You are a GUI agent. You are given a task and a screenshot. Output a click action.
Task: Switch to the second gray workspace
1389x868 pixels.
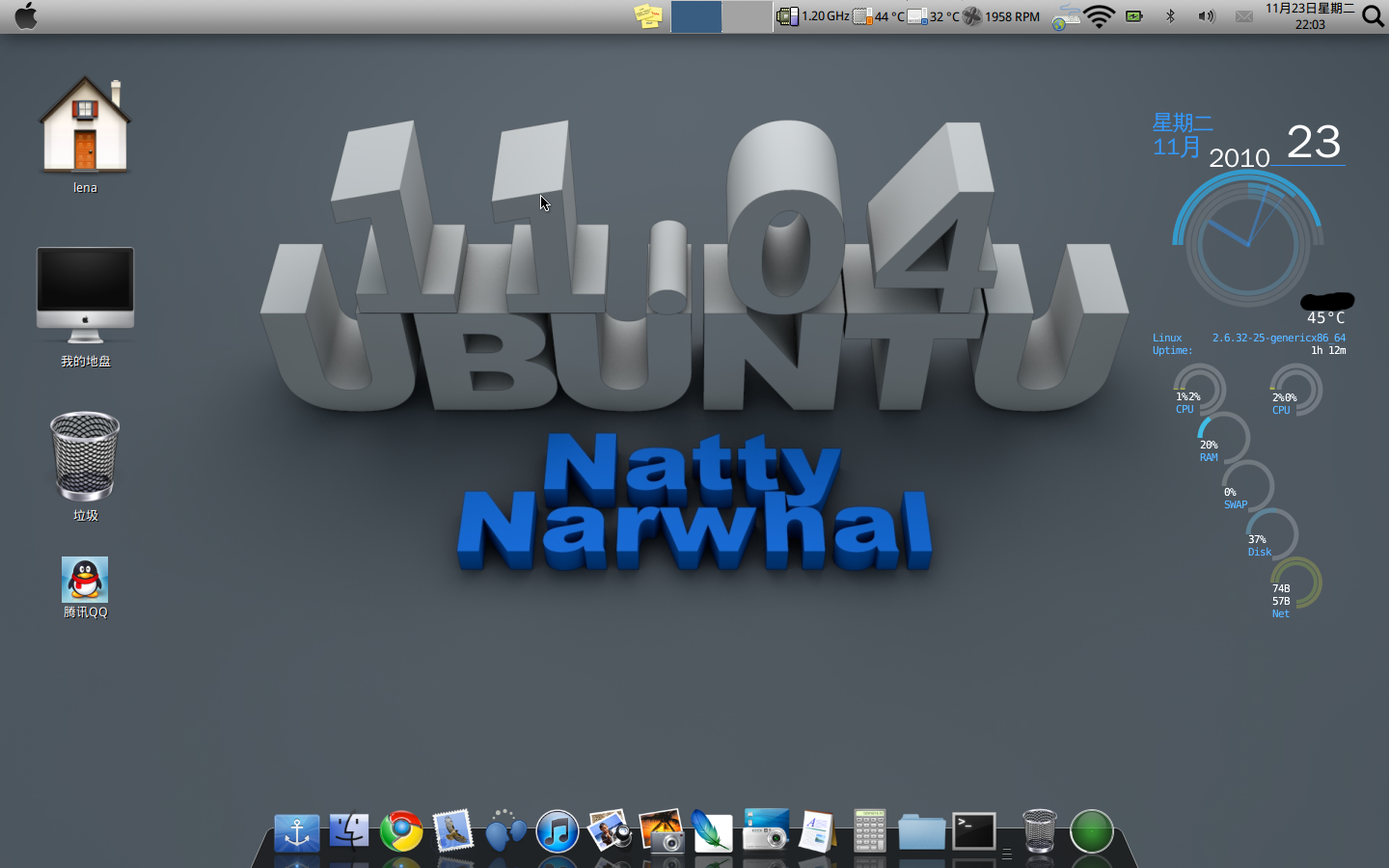[747, 16]
